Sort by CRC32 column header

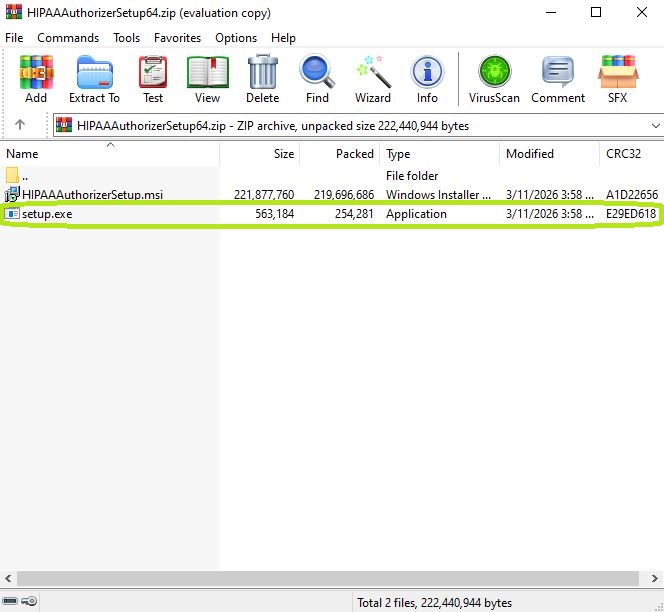pyautogui.click(x=632, y=154)
